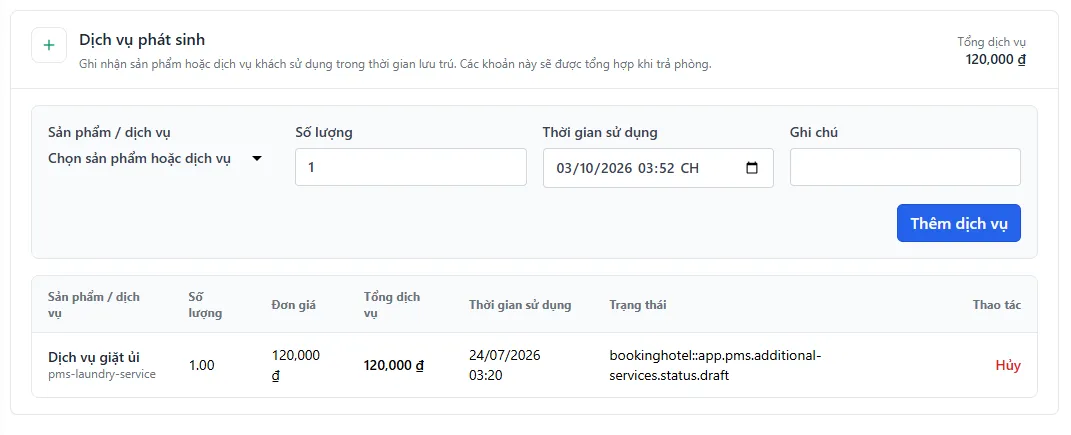Image resolution: width=1071 pixels, height=435 pixels.
Task: Select the Dịch vụ giặt ủi service name
Action: pos(94,357)
